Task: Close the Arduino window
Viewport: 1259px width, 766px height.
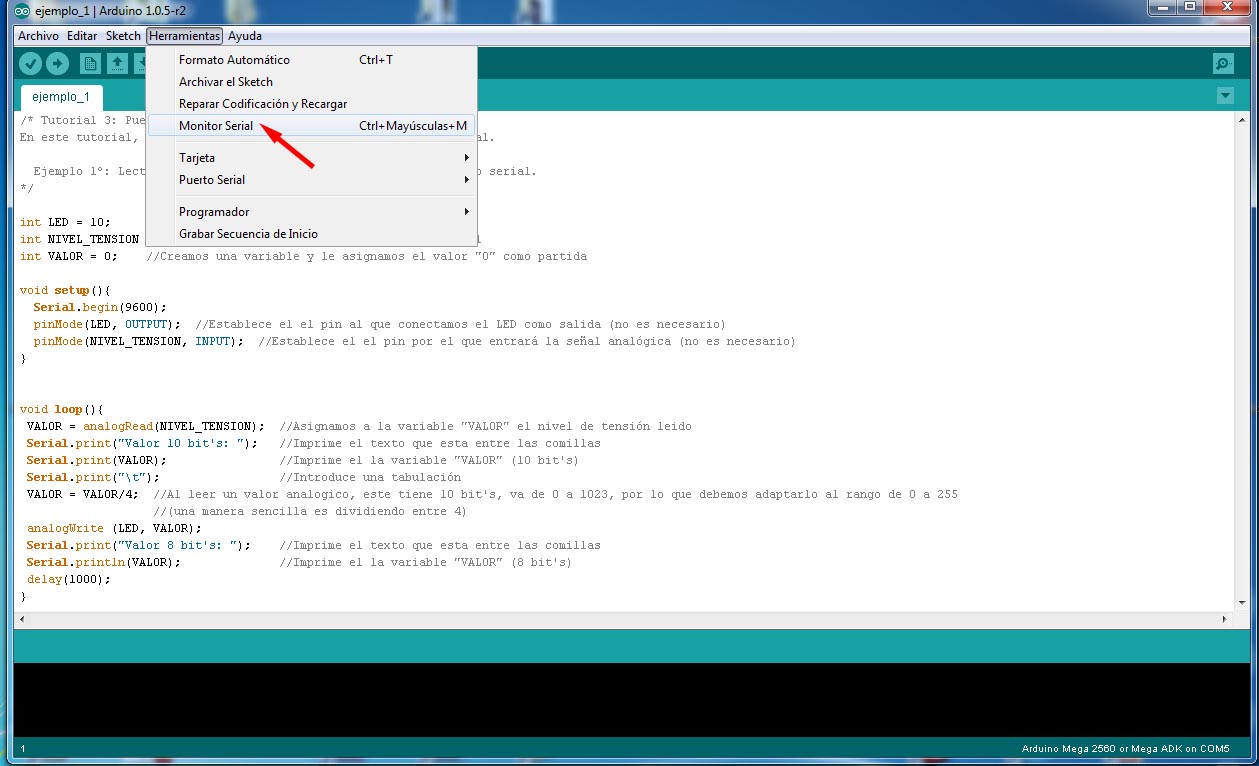Action: pyautogui.click(x=1228, y=7)
